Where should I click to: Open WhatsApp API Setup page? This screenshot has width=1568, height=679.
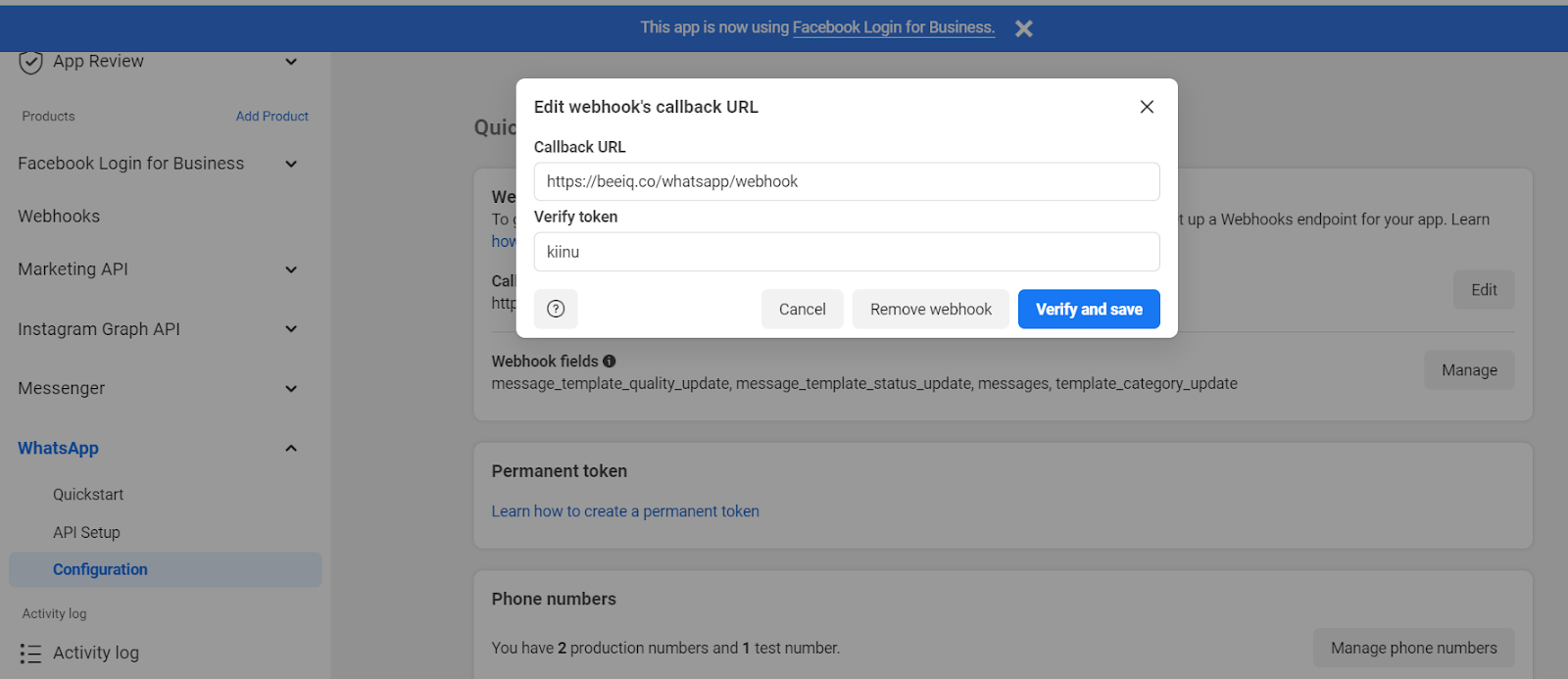click(x=86, y=533)
